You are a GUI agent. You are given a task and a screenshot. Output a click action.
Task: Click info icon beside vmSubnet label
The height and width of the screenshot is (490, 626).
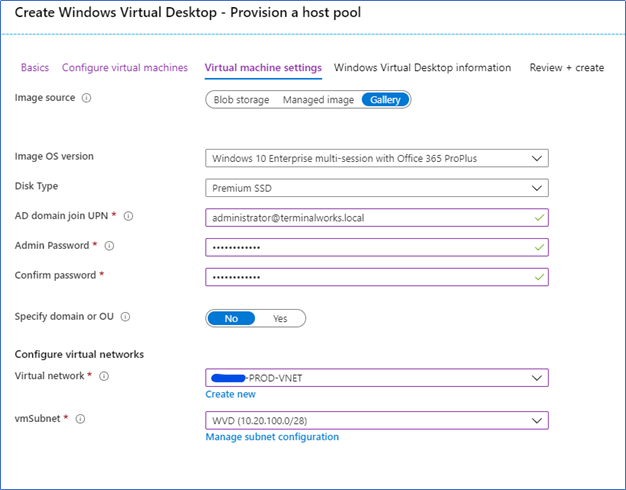coord(80,419)
